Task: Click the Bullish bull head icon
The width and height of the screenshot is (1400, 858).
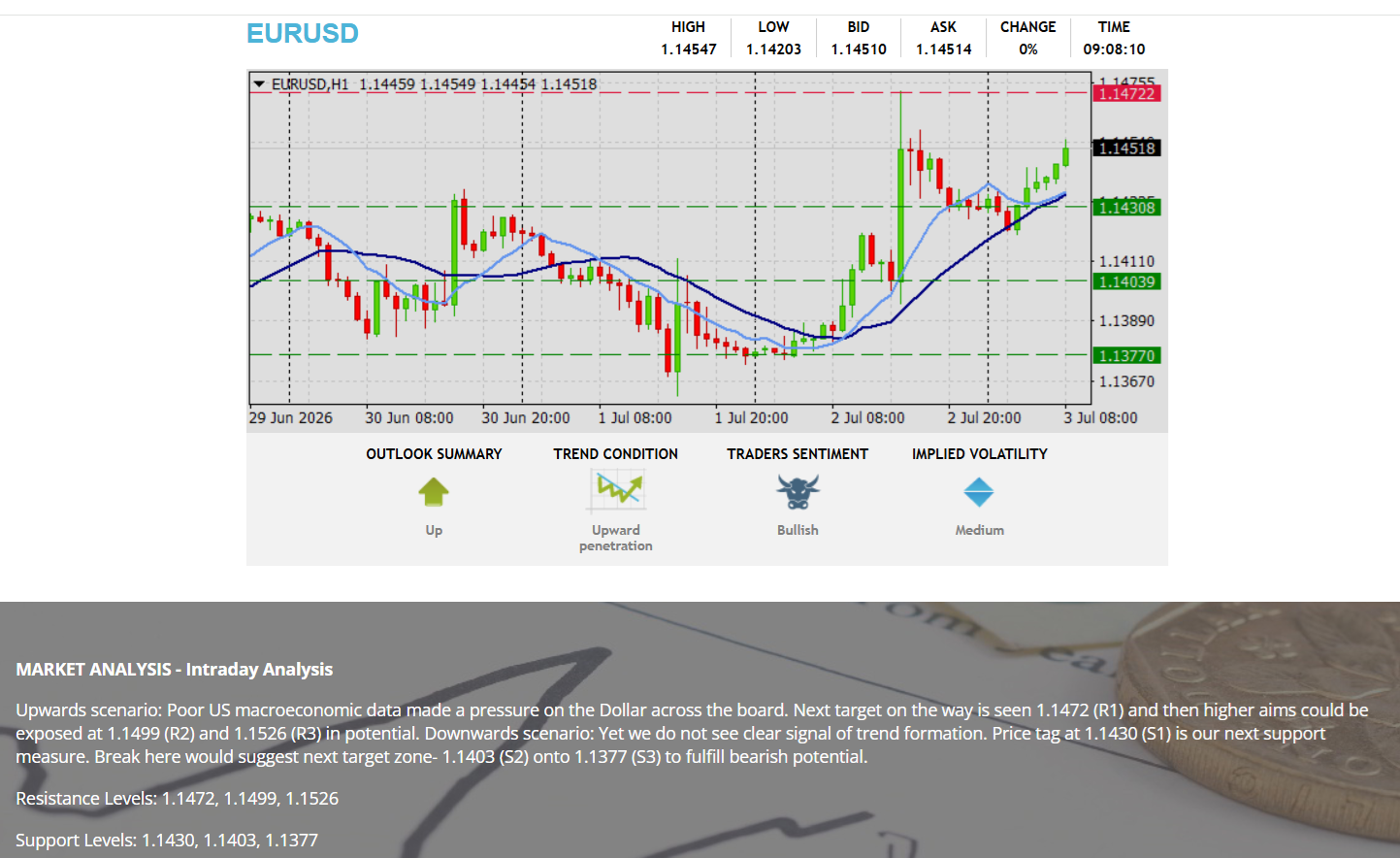Action: point(798,493)
